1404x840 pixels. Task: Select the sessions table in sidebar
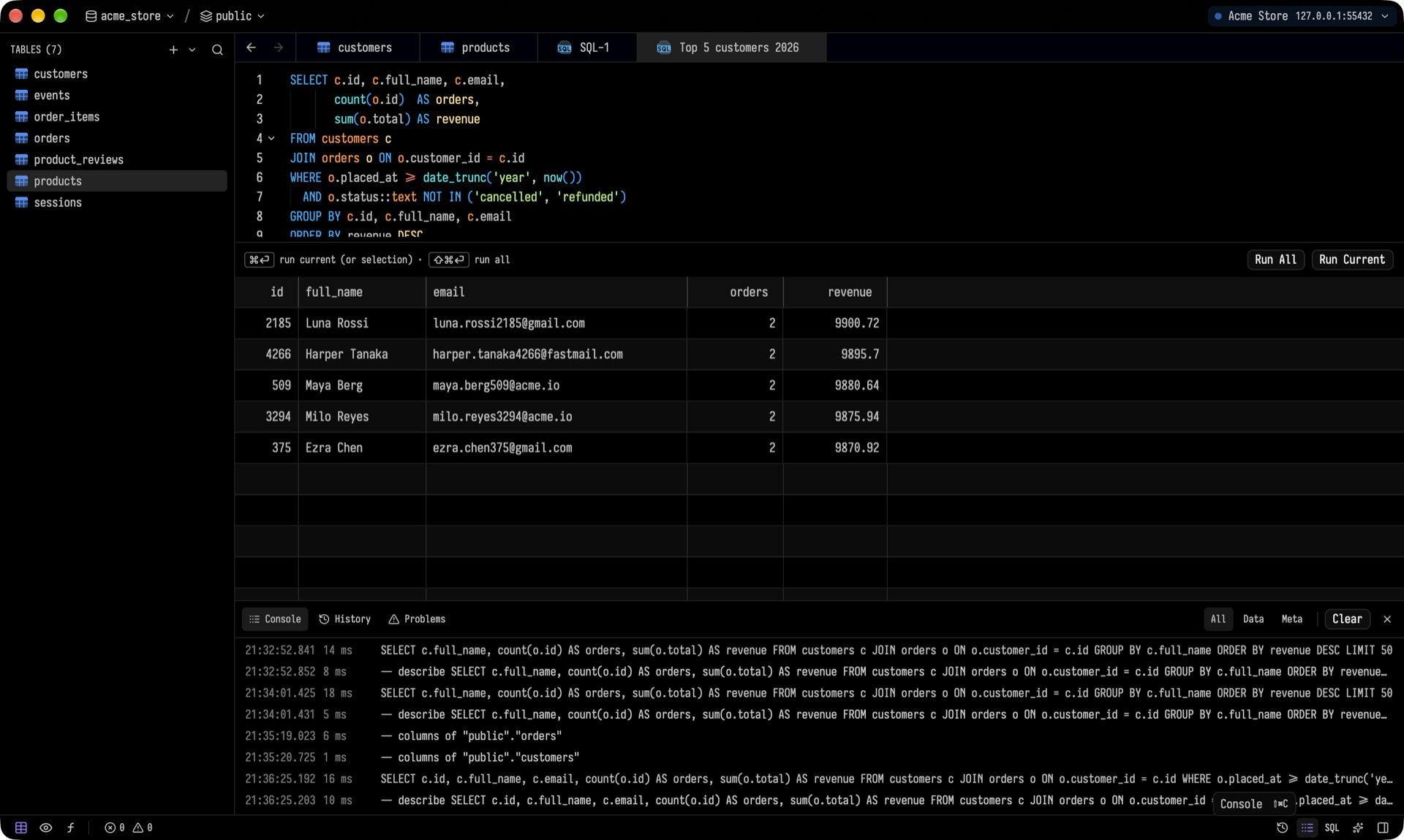coord(117,203)
